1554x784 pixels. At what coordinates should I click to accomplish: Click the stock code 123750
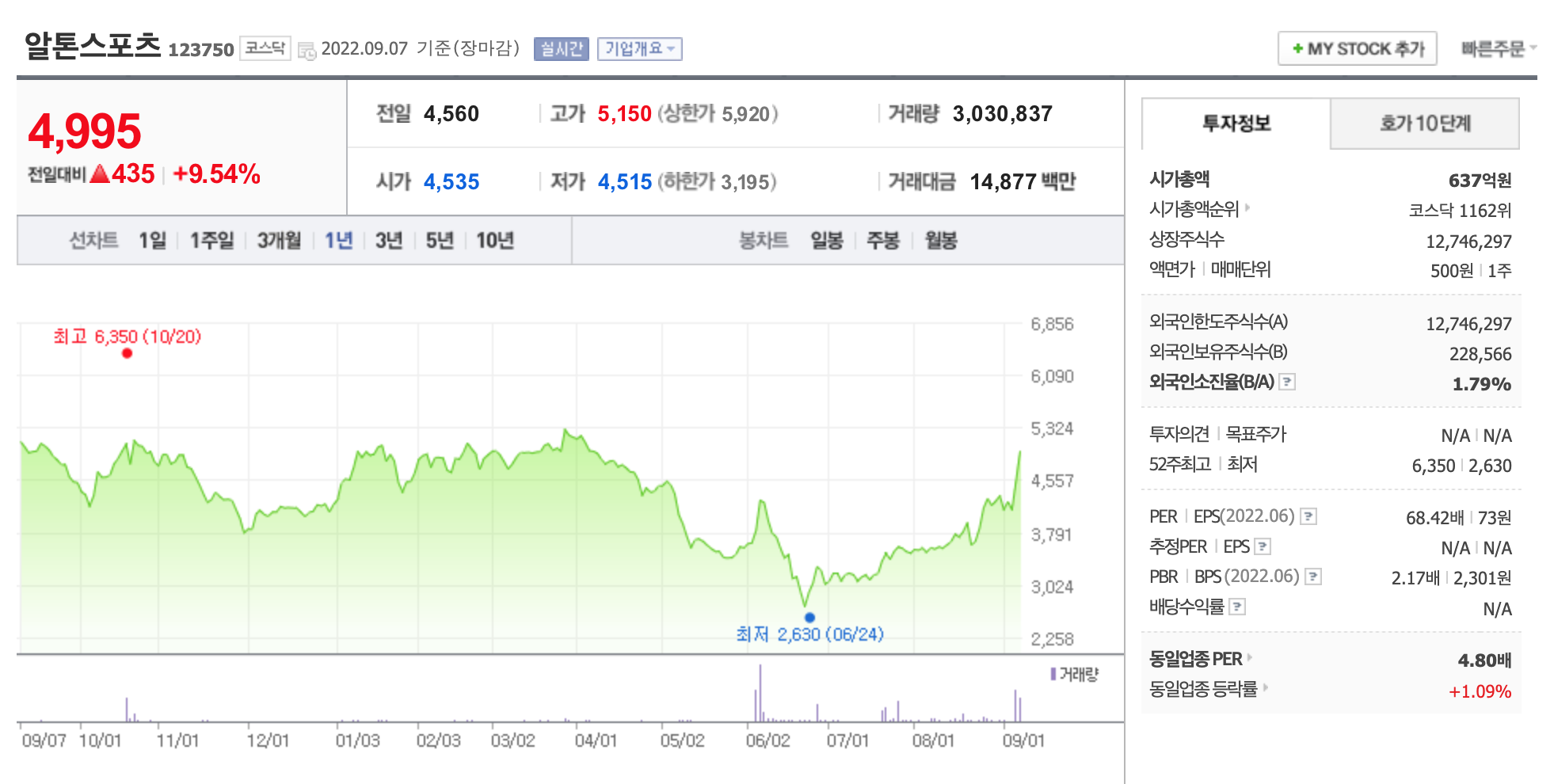click(x=201, y=50)
